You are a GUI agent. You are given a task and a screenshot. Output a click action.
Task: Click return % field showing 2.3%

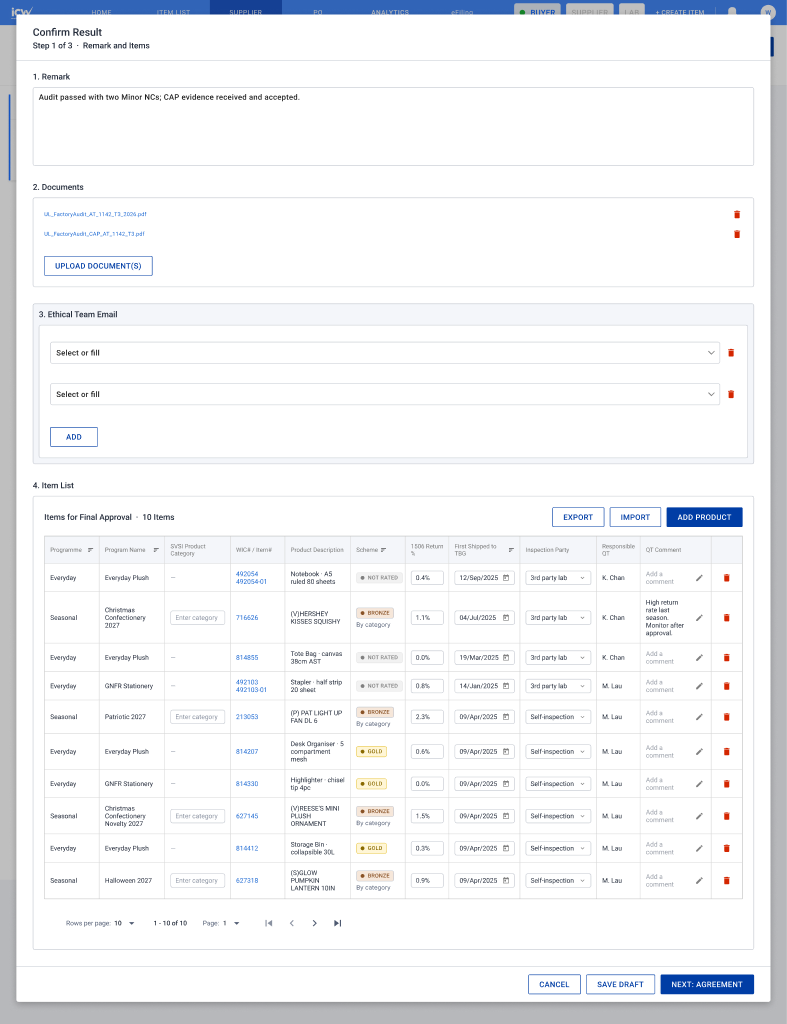[x=427, y=717]
